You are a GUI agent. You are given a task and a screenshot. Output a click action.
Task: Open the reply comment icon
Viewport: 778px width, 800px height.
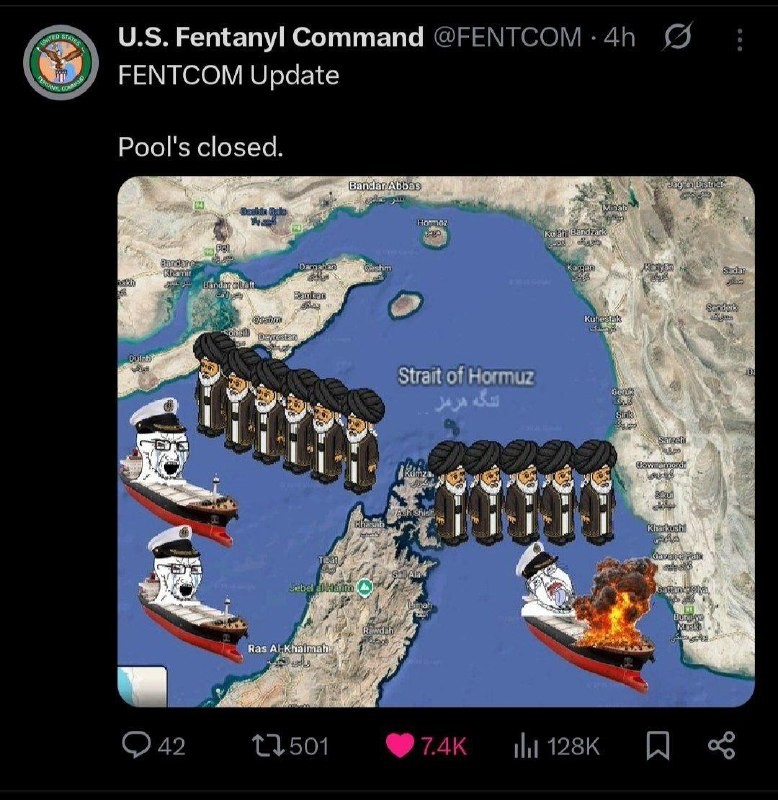pyautogui.click(x=136, y=745)
